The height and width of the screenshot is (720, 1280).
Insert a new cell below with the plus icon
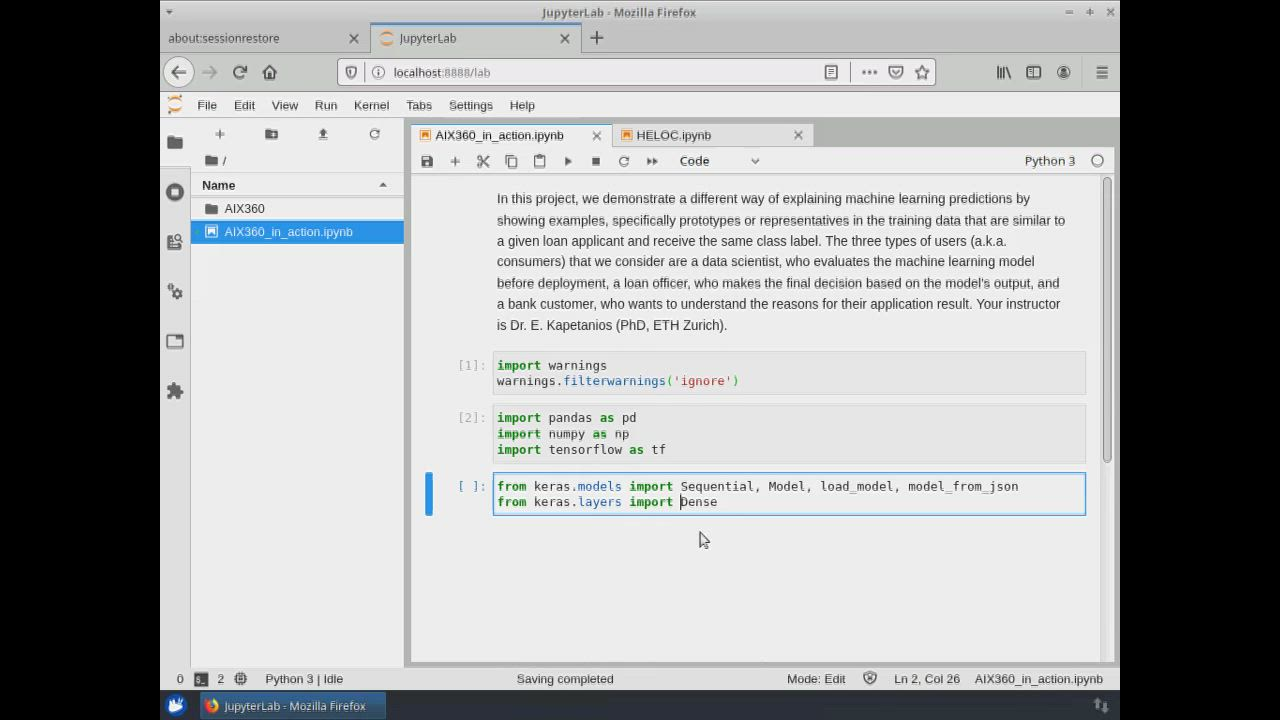455,161
